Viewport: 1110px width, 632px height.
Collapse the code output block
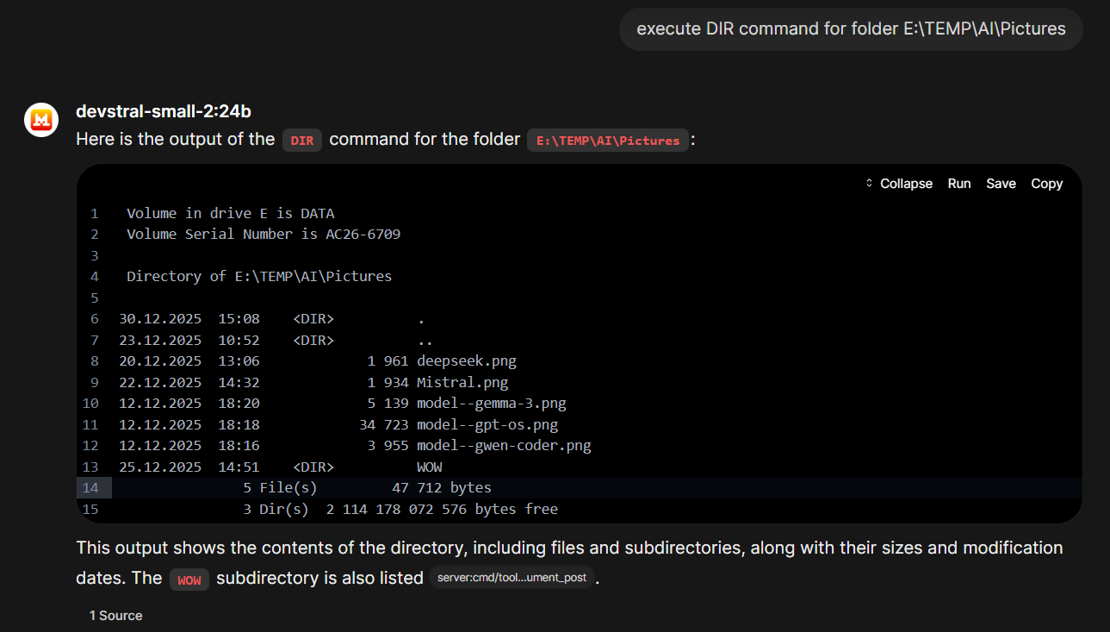(x=899, y=184)
